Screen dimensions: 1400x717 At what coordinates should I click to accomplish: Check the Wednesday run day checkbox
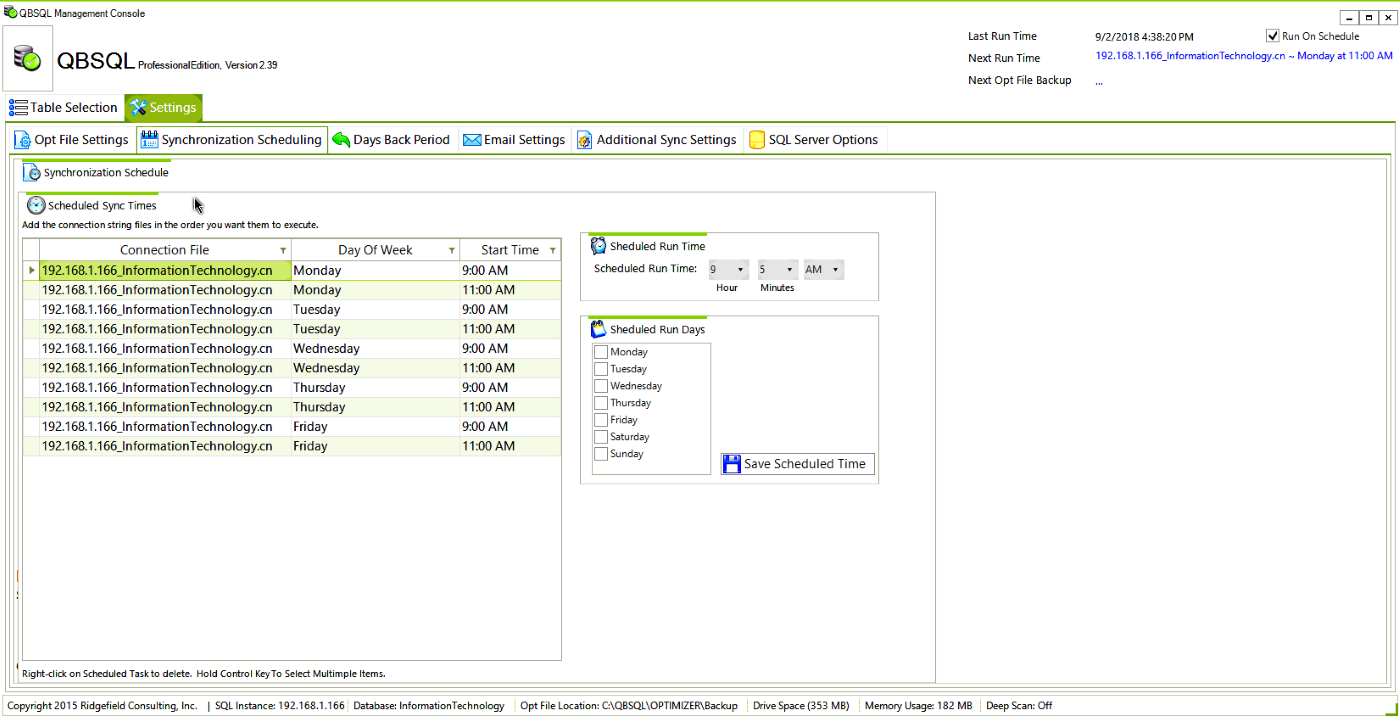click(x=601, y=386)
